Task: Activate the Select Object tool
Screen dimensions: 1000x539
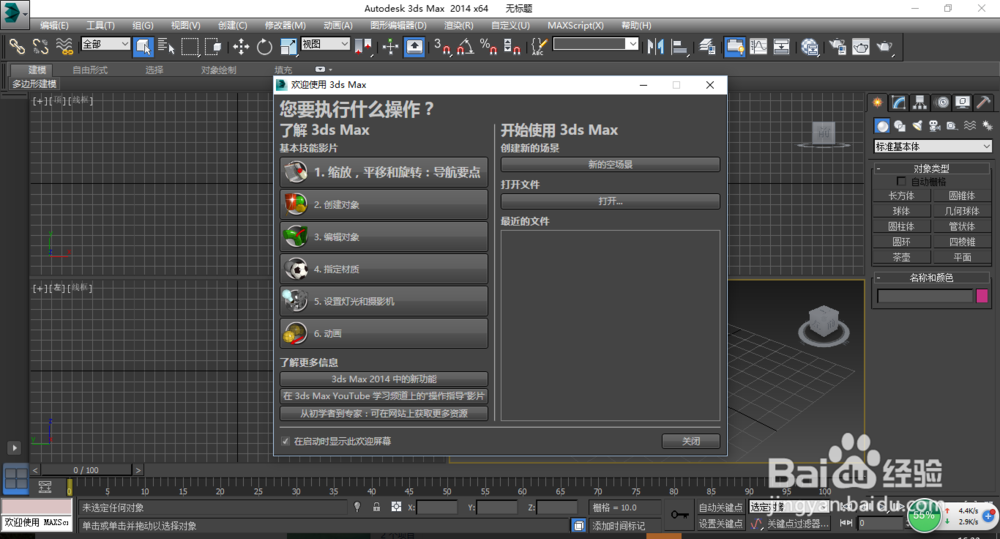Action: [x=143, y=47]
